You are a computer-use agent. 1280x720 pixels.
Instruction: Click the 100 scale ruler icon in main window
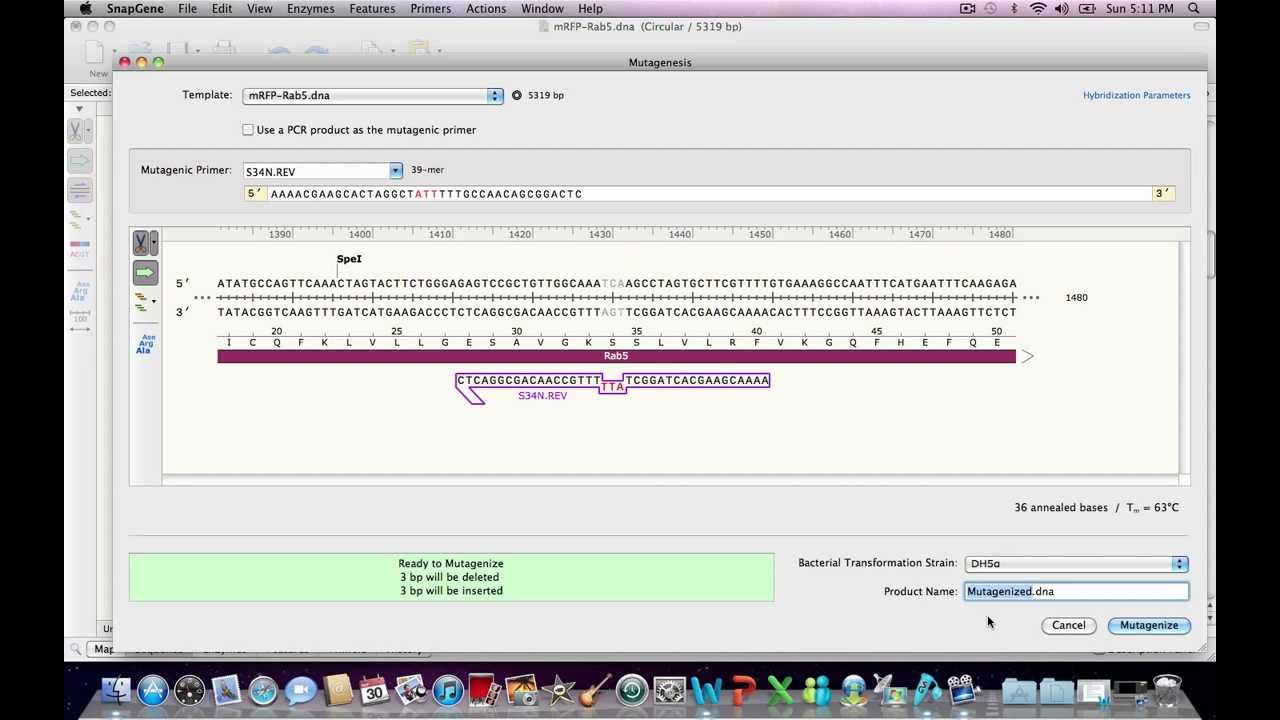pyautogui.click(x=79, y=320)
